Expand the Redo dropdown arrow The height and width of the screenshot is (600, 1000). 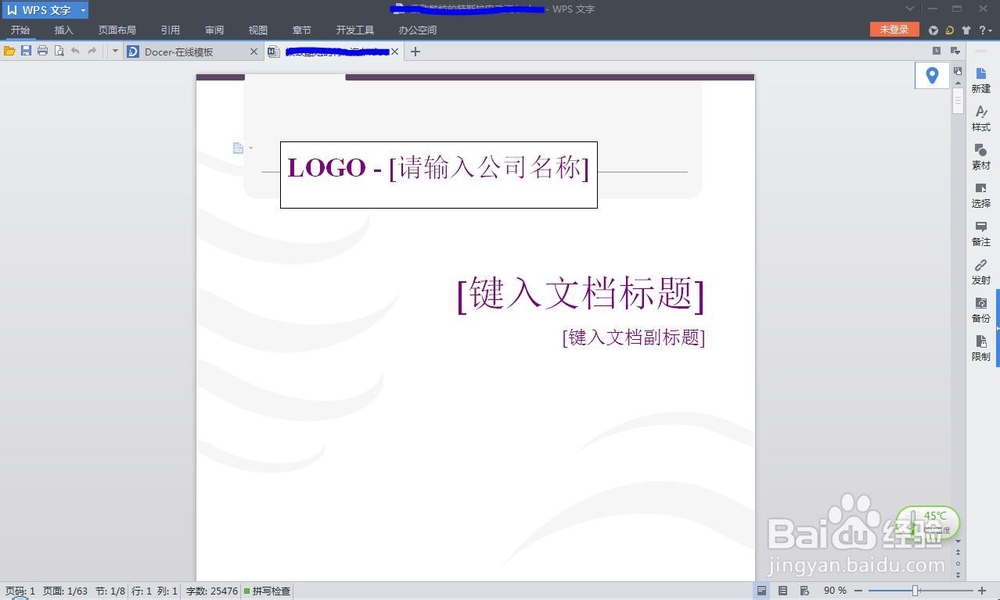coord(100,51)
